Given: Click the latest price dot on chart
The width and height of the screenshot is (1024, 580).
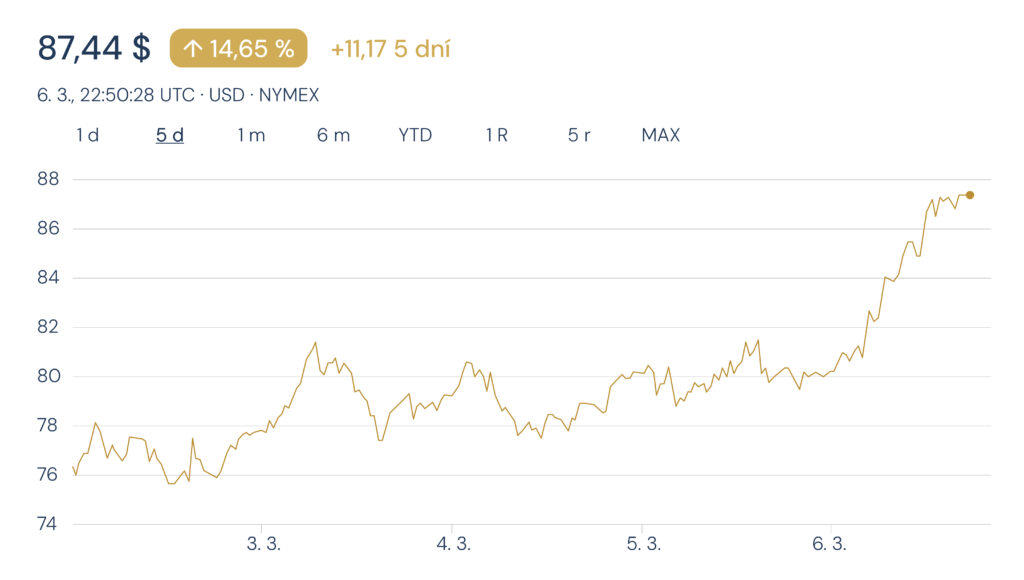Looking at the screenshot, I should coord(970,195).
